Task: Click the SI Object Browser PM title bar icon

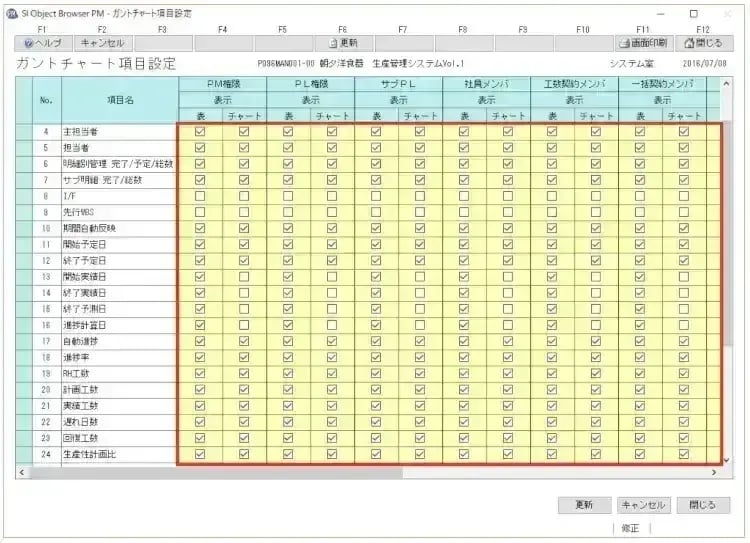Action: 11,13
